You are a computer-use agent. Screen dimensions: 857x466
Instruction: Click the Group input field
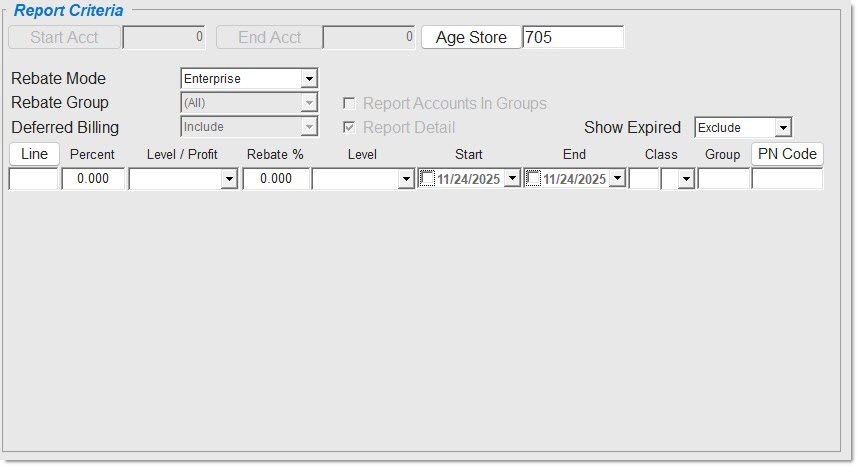point(723,179)
